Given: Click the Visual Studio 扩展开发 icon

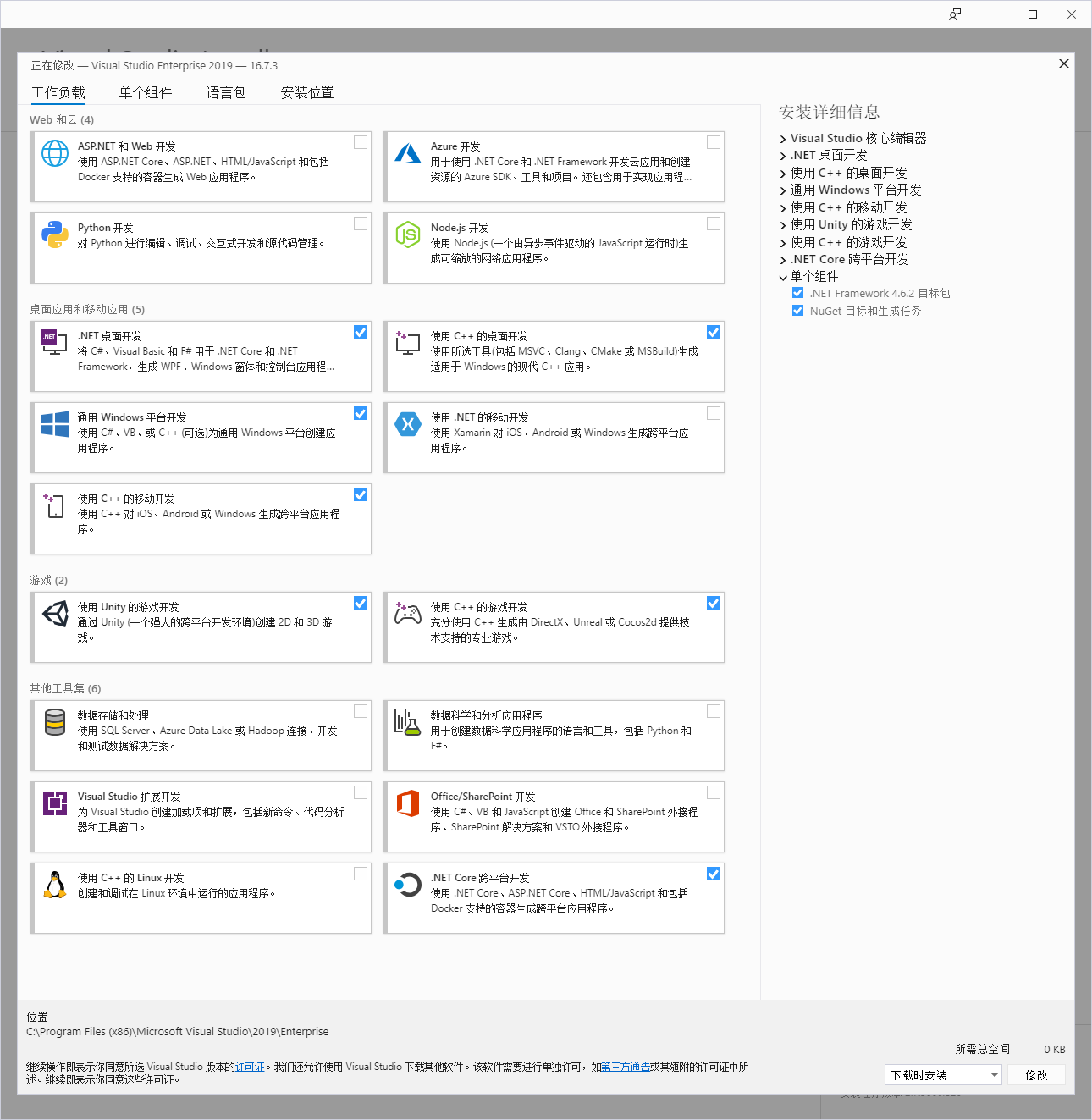Looking at the screenshot, I should pos(55,803).
